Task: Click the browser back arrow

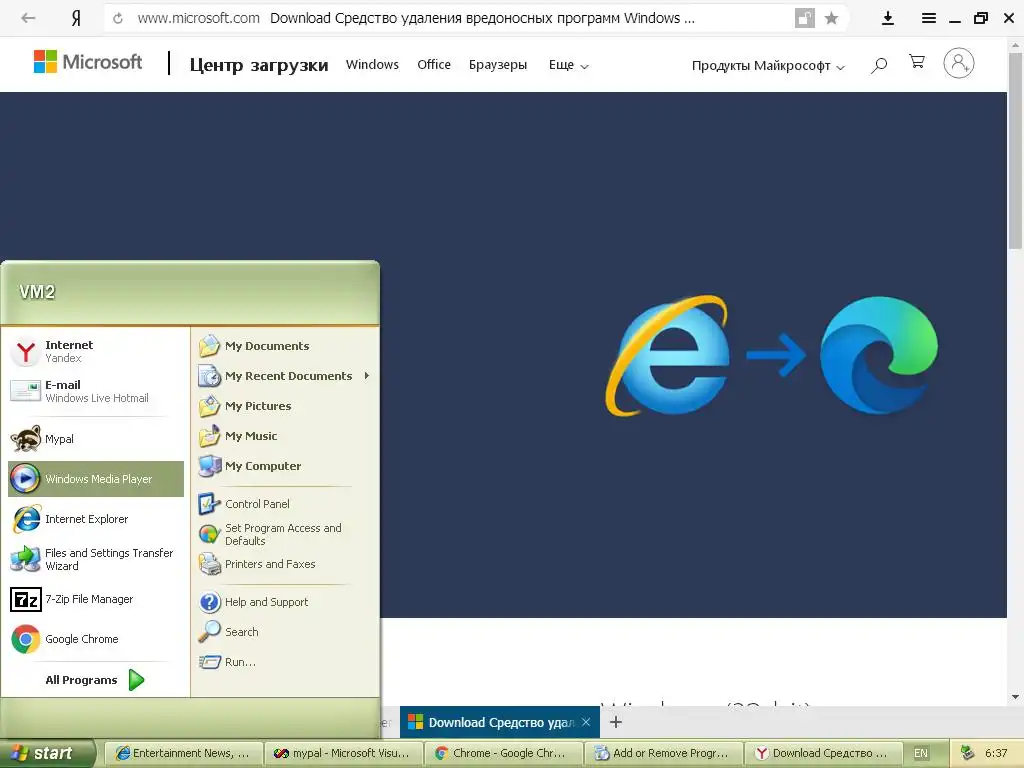Action: pyautogui.click(x=28, y=18)
